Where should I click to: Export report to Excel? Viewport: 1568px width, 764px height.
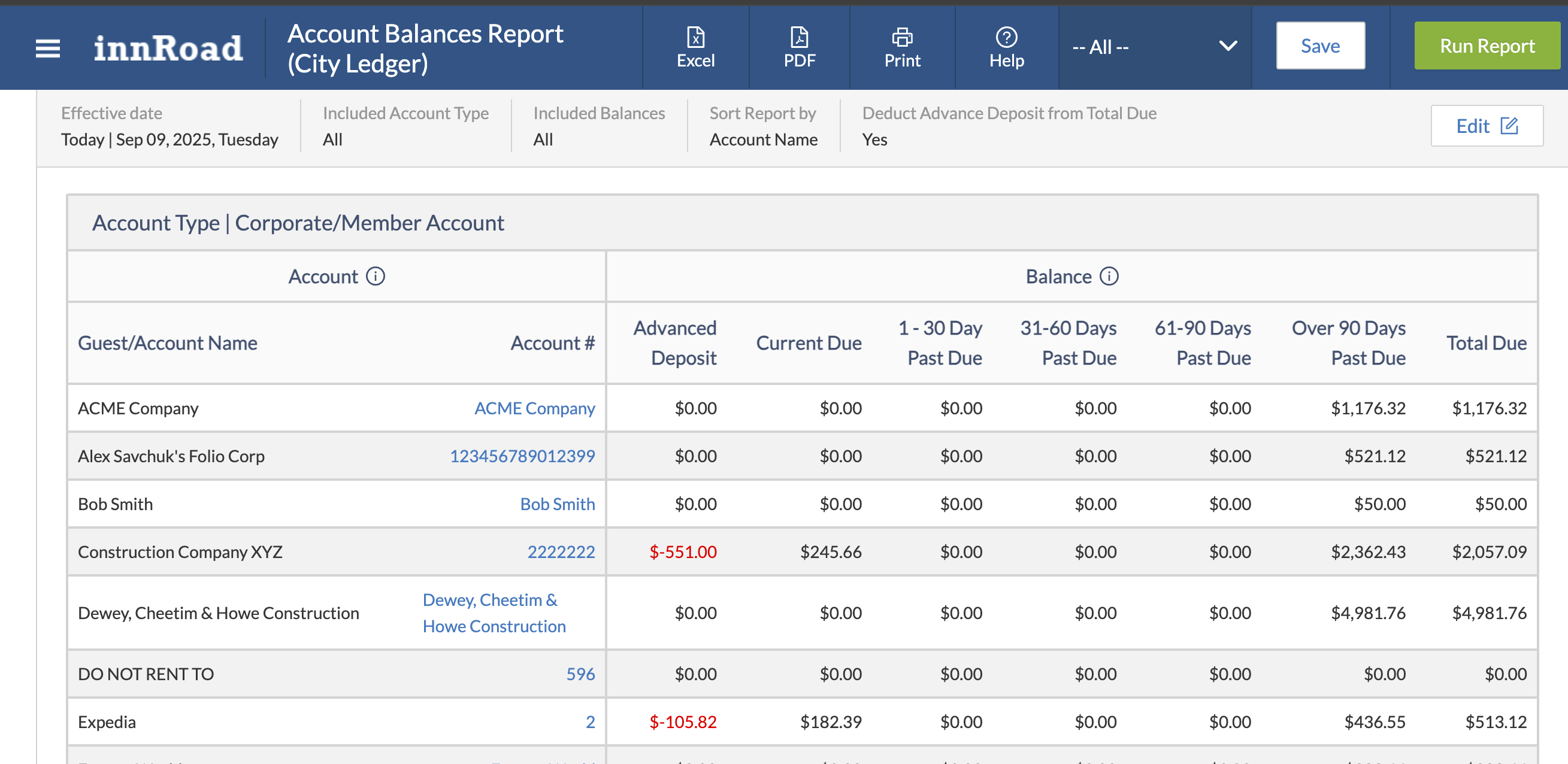(695, 47)
